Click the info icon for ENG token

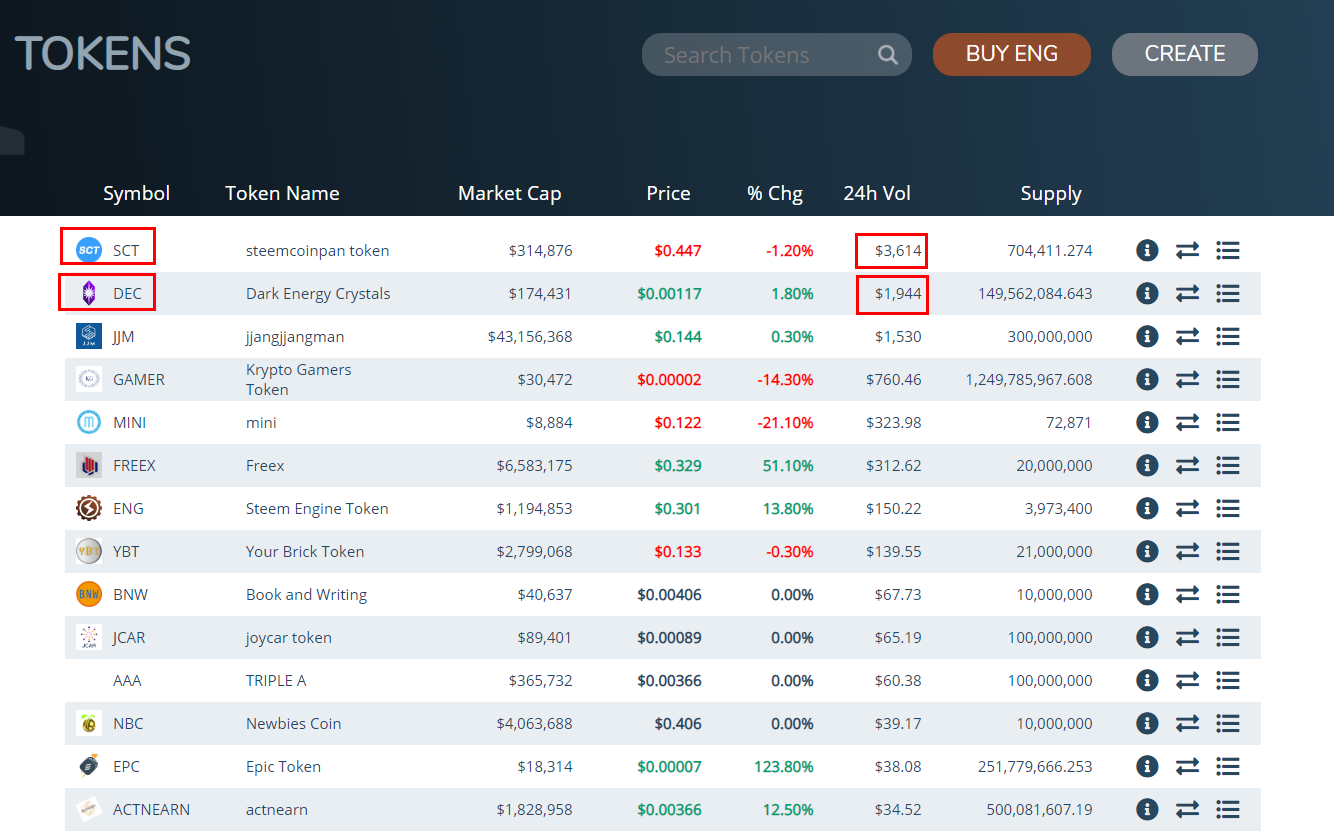1147,508
